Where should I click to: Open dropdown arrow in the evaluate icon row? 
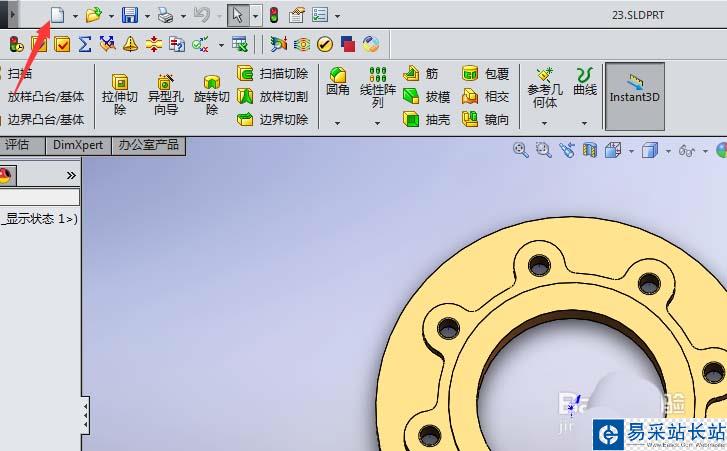coord(221,45)
